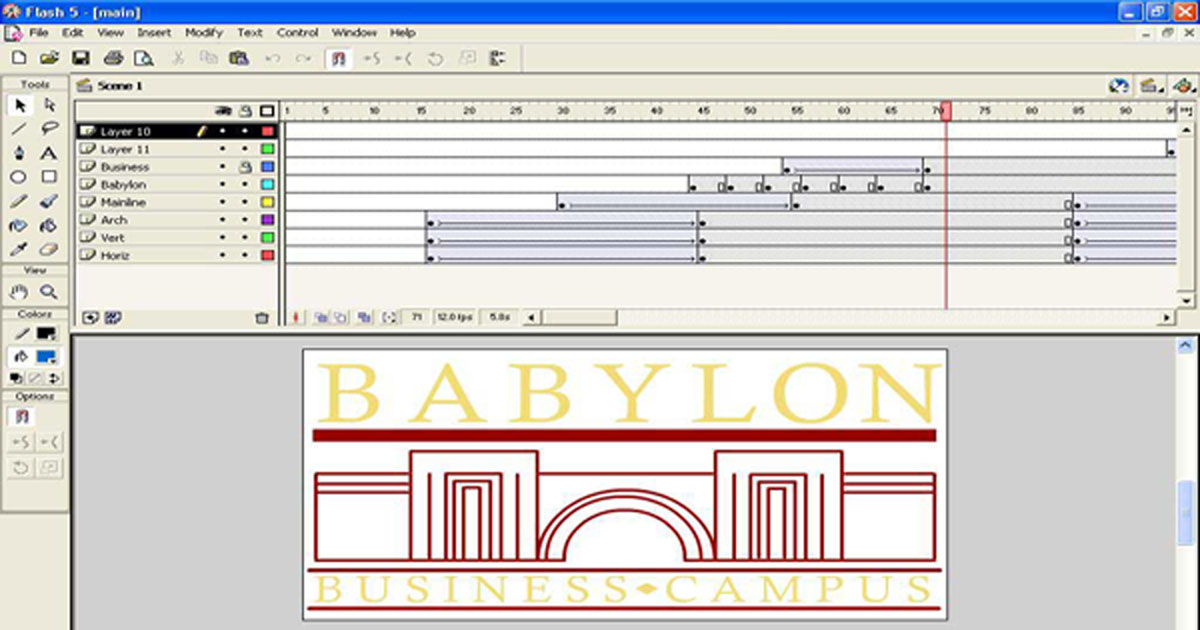Open the Edit Scene dropdown
Screen dimensions: 1200x630
pyautogui.click(x=1150, y=86)
